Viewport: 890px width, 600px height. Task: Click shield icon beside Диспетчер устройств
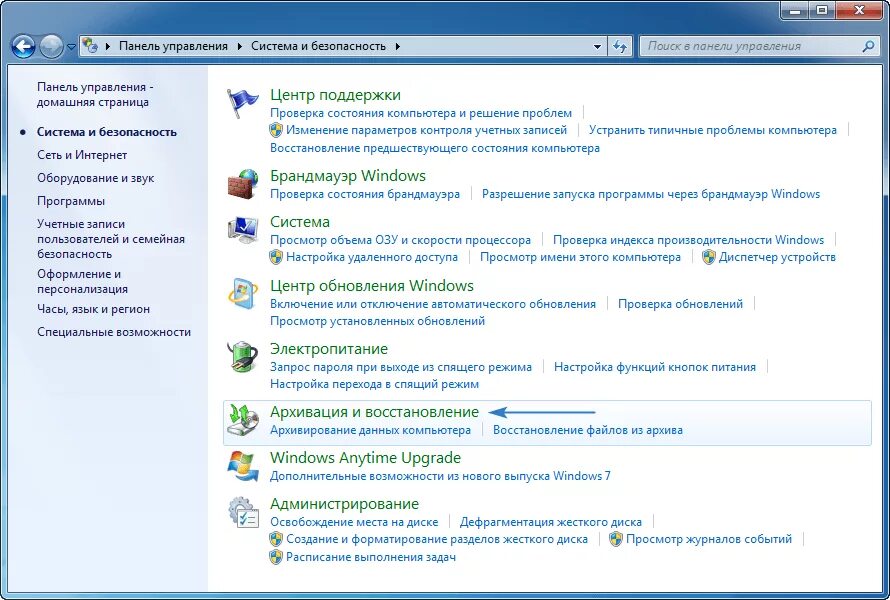(708, 257)
